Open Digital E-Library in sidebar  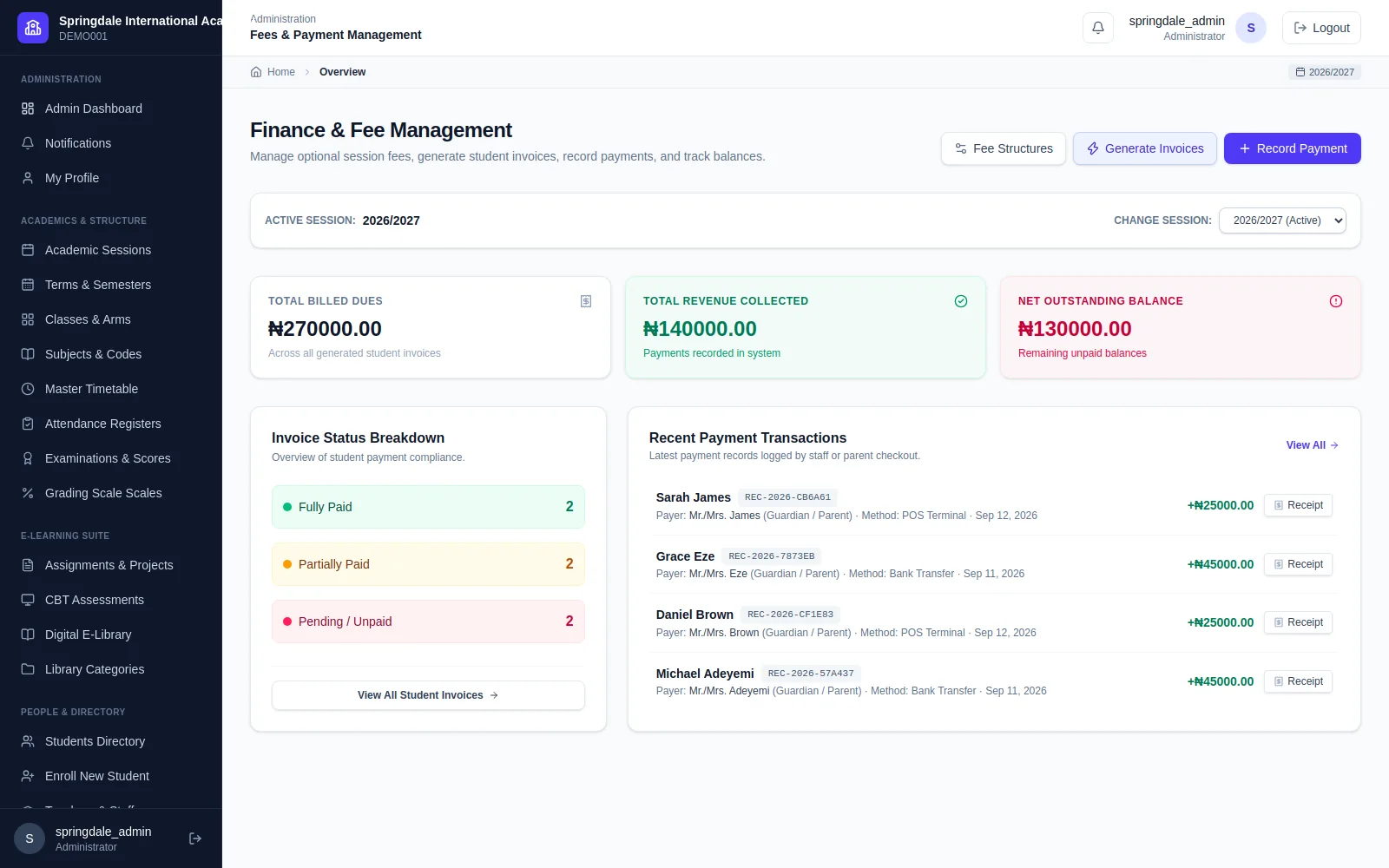[x=111, y=635]
